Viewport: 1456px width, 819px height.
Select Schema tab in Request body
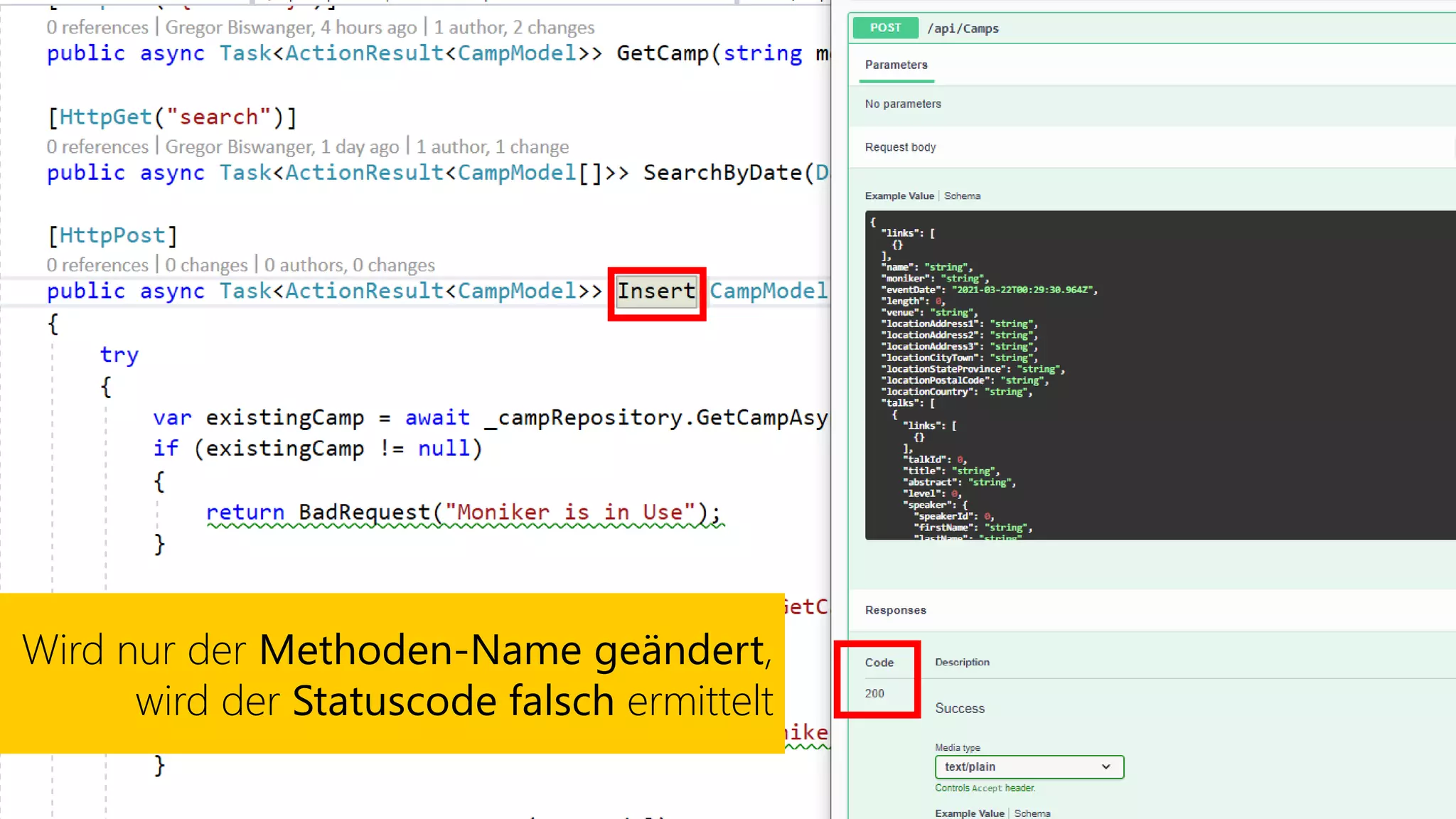coord(962,196)
